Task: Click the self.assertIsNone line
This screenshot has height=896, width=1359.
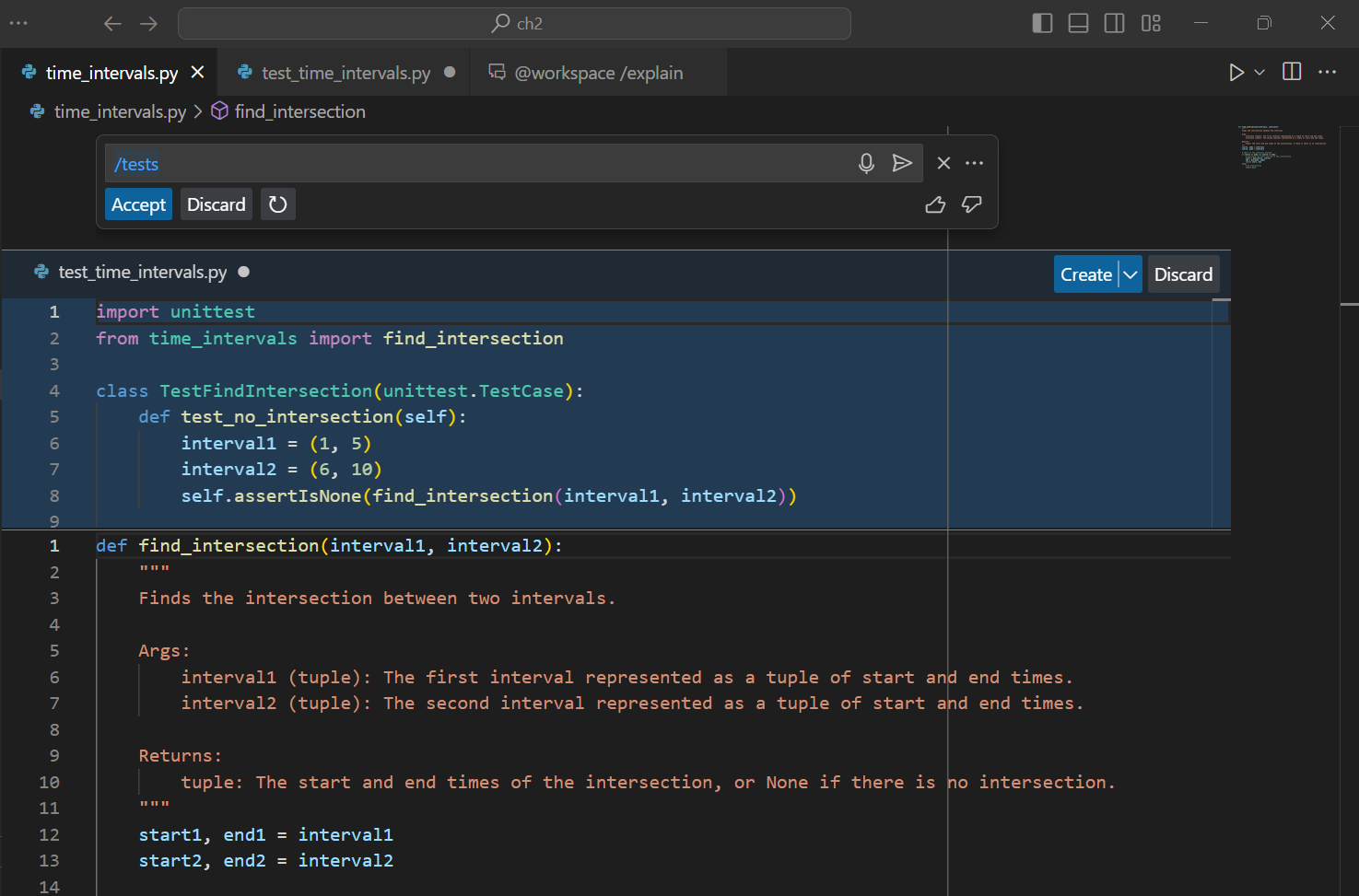Action: click(488, 496)
